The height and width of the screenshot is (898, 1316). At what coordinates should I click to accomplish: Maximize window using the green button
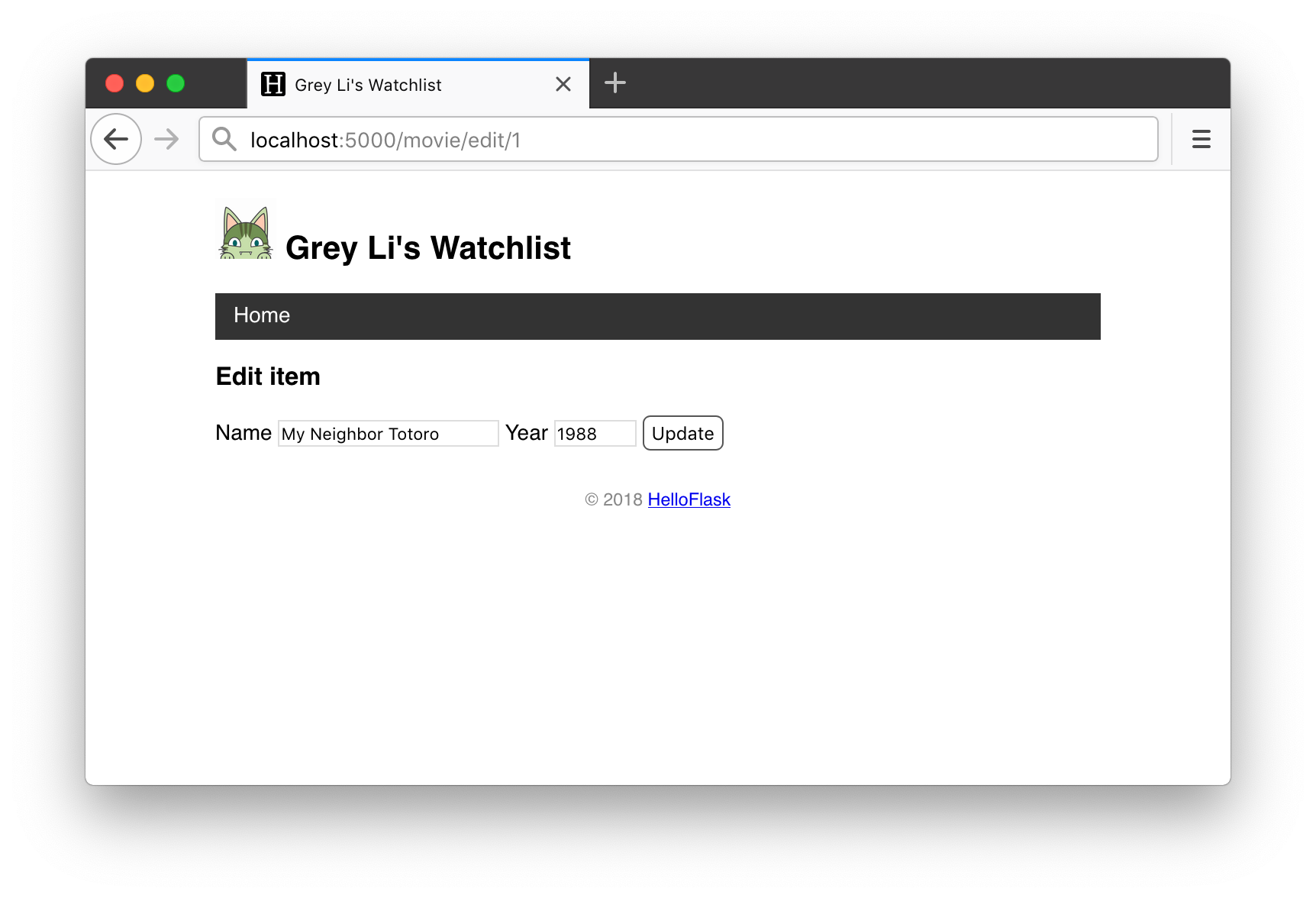(176, 83)
